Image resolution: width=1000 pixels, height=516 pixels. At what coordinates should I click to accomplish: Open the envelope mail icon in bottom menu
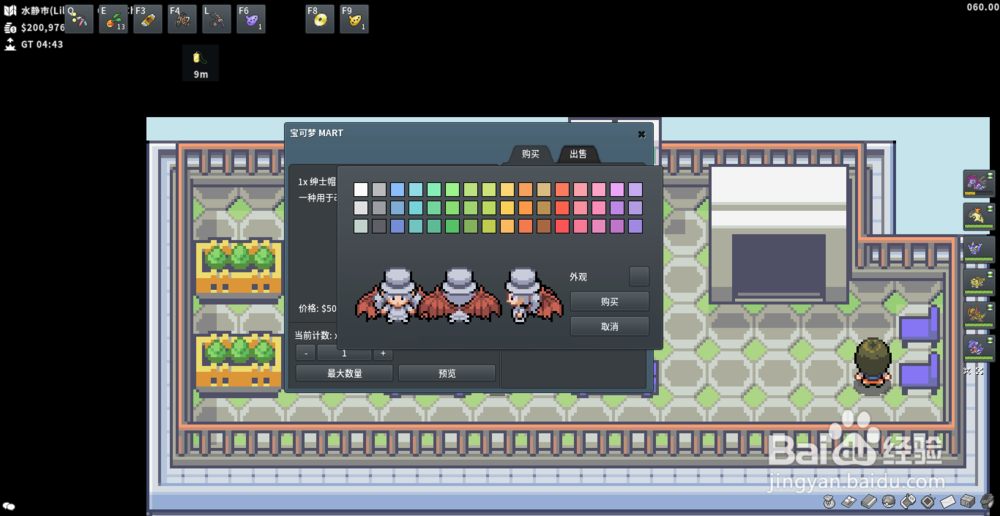tap(948, 501)
